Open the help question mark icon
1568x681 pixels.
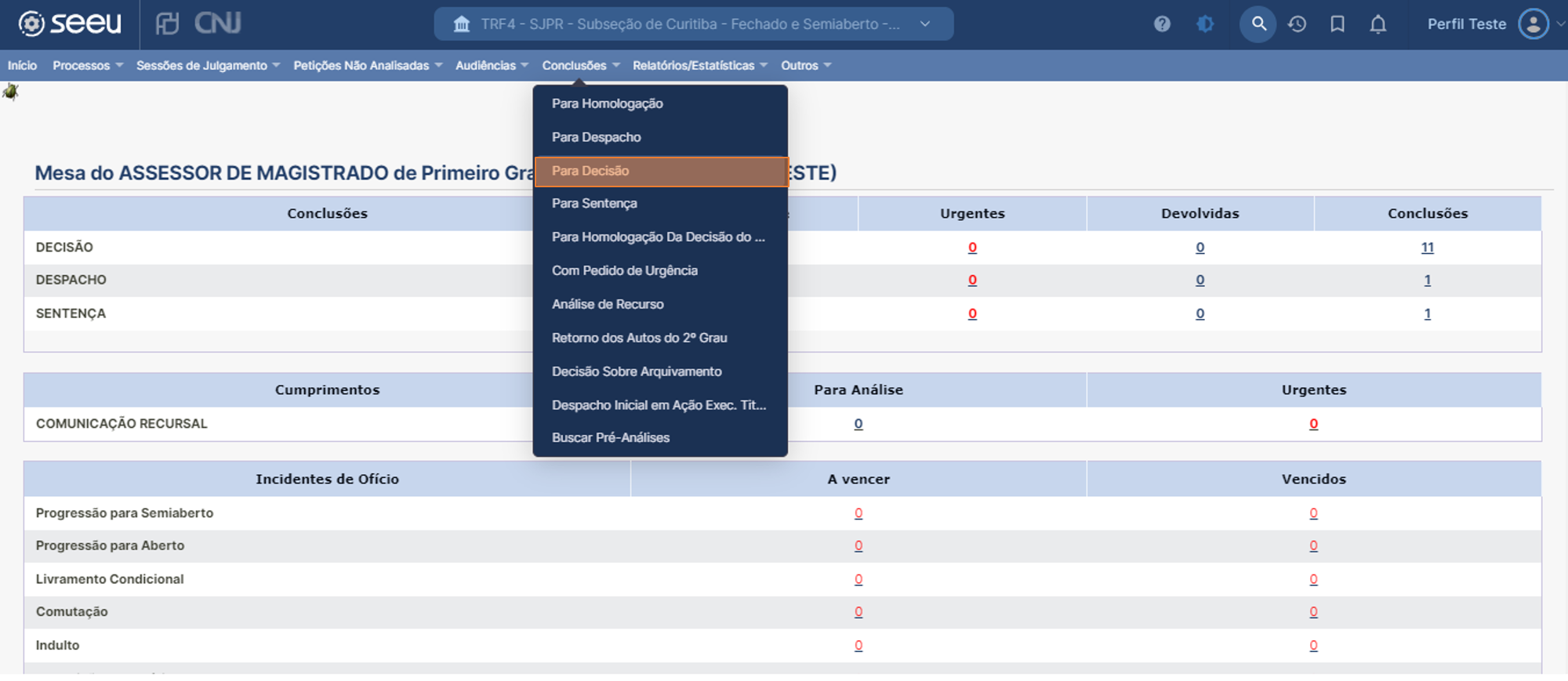tap(1162, 24)
